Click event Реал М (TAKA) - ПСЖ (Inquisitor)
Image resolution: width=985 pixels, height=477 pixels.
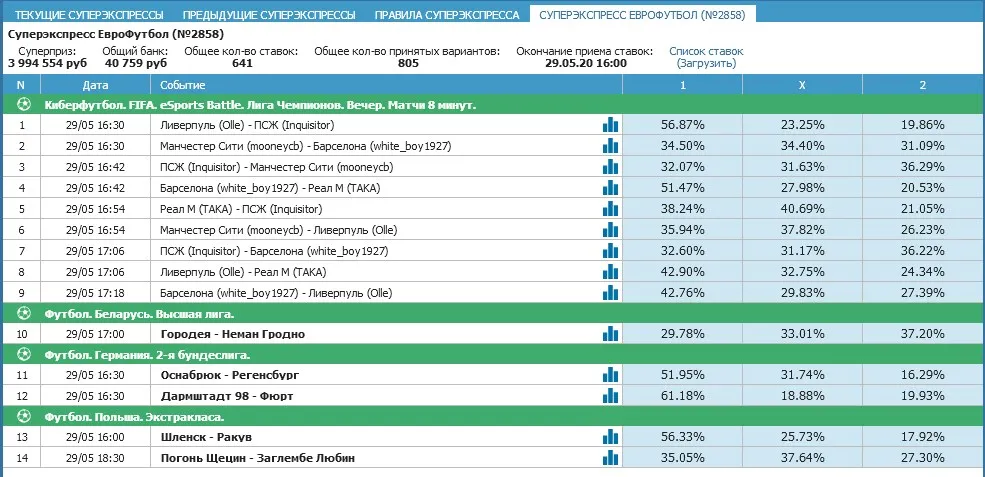click(241, 209)
